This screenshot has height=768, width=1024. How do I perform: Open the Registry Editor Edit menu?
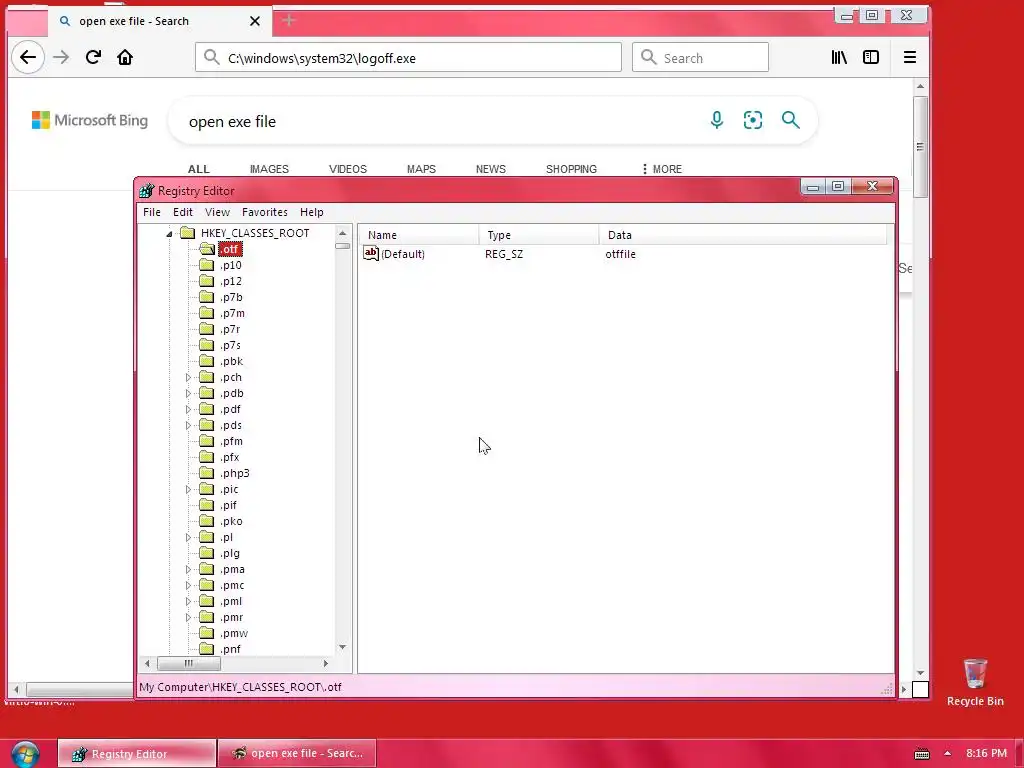[183, 212]
